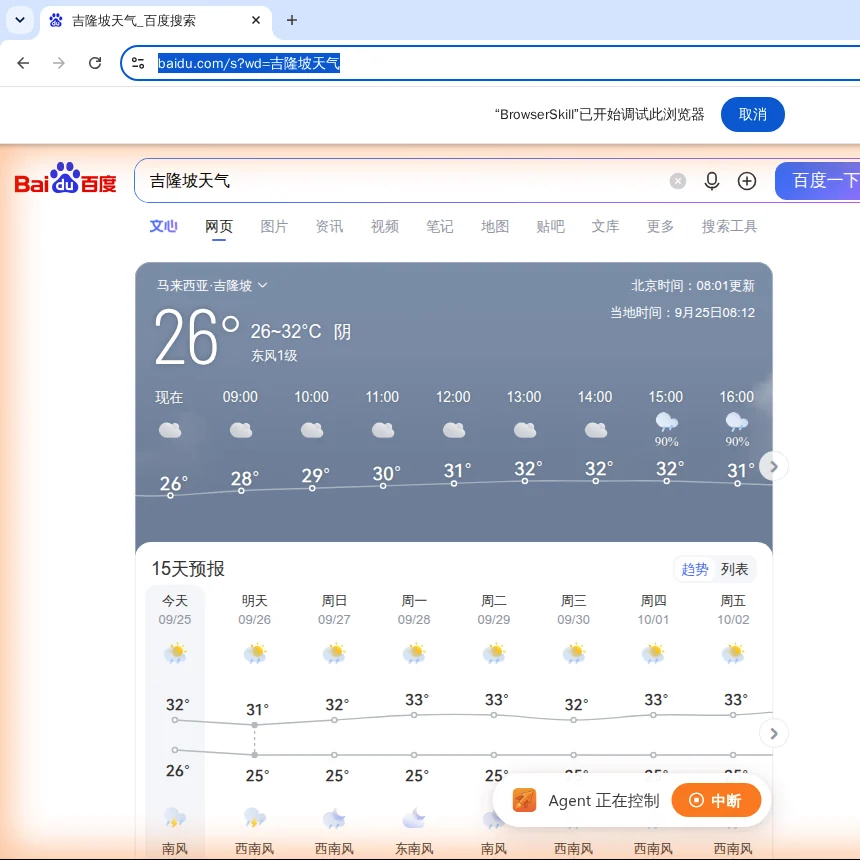Click rain icon for 16:00
This screenshot has width=860, height=860.
coord(737,422)
